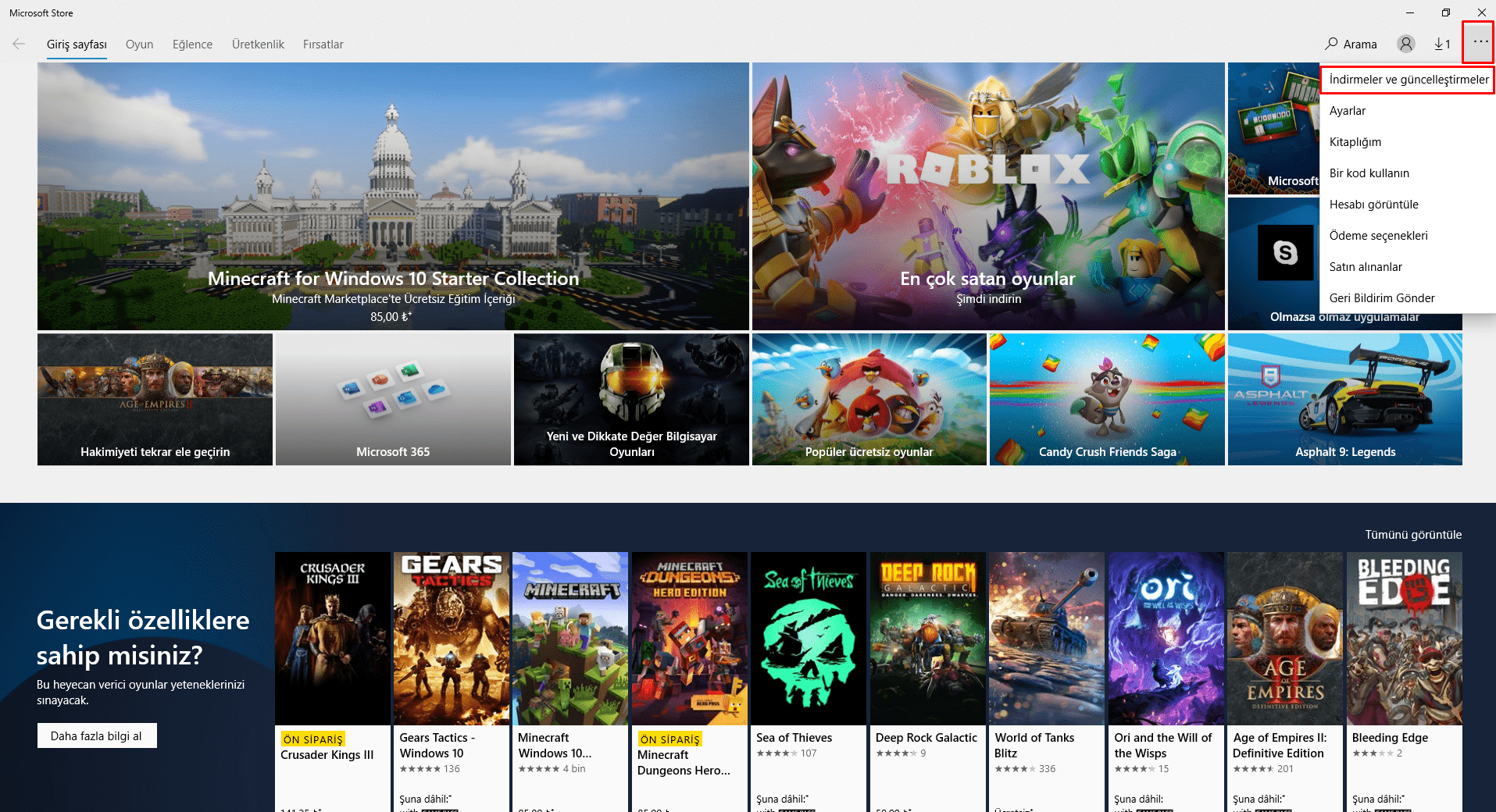
Task: Click the Daha fazla bilgi al button
Action: (97, 735)
